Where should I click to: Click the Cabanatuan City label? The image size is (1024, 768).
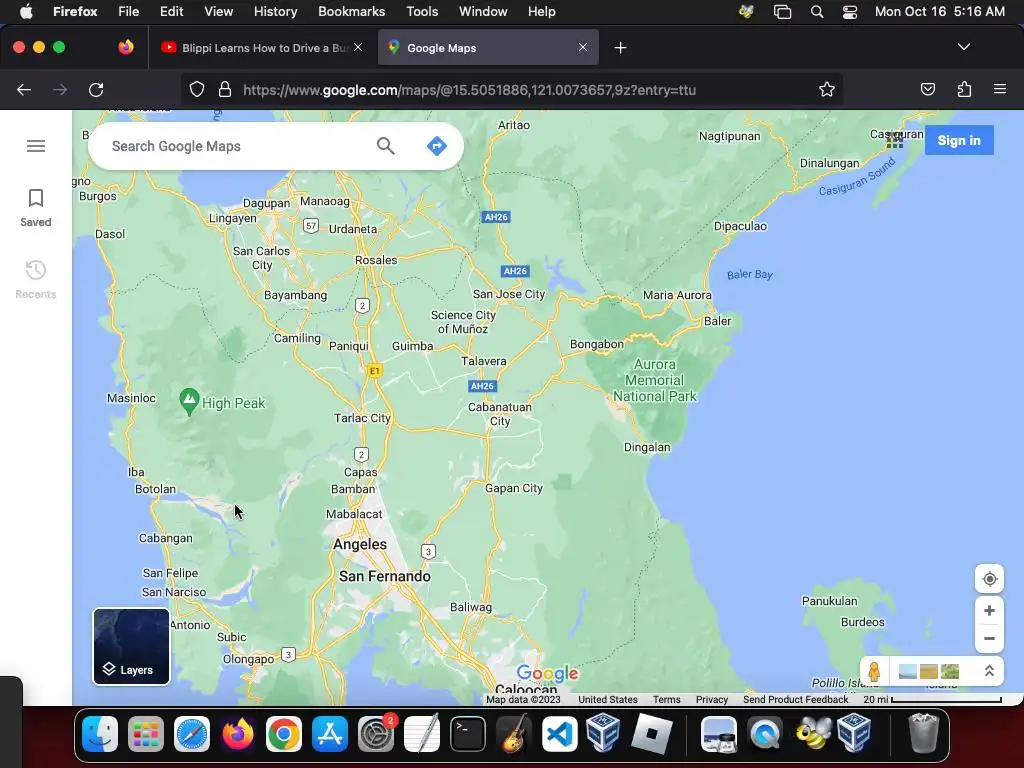pyautogui.click(x=500, y=414)
